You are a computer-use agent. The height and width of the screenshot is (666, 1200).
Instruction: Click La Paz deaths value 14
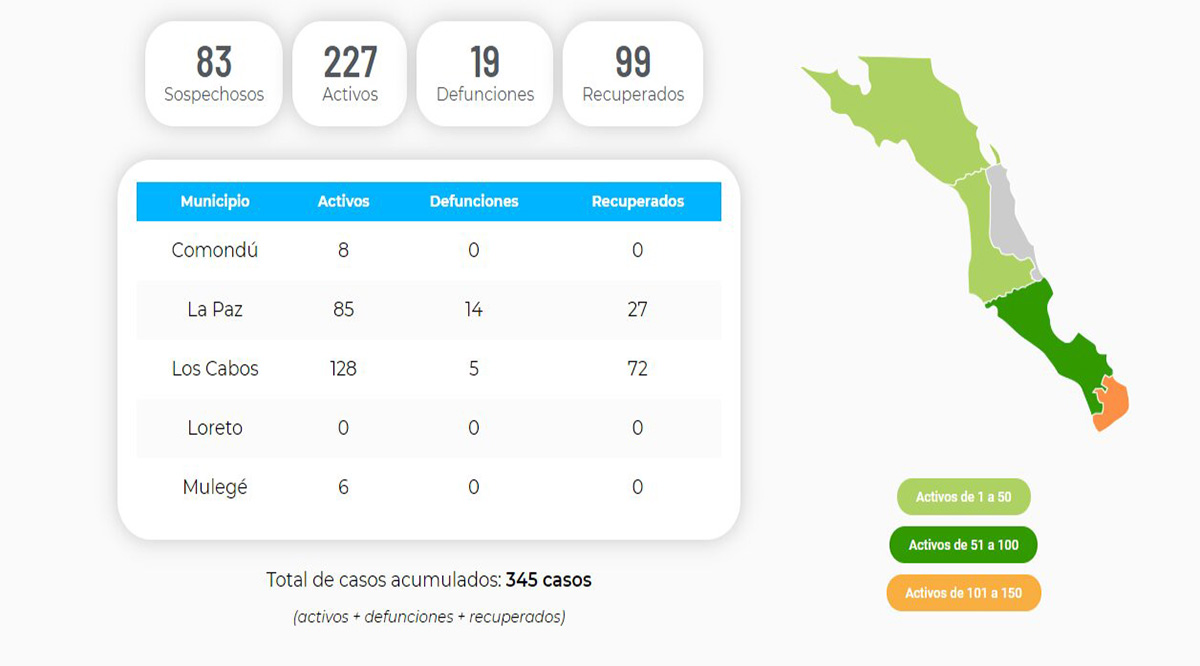pyautogui.click(x=474, y=309)
